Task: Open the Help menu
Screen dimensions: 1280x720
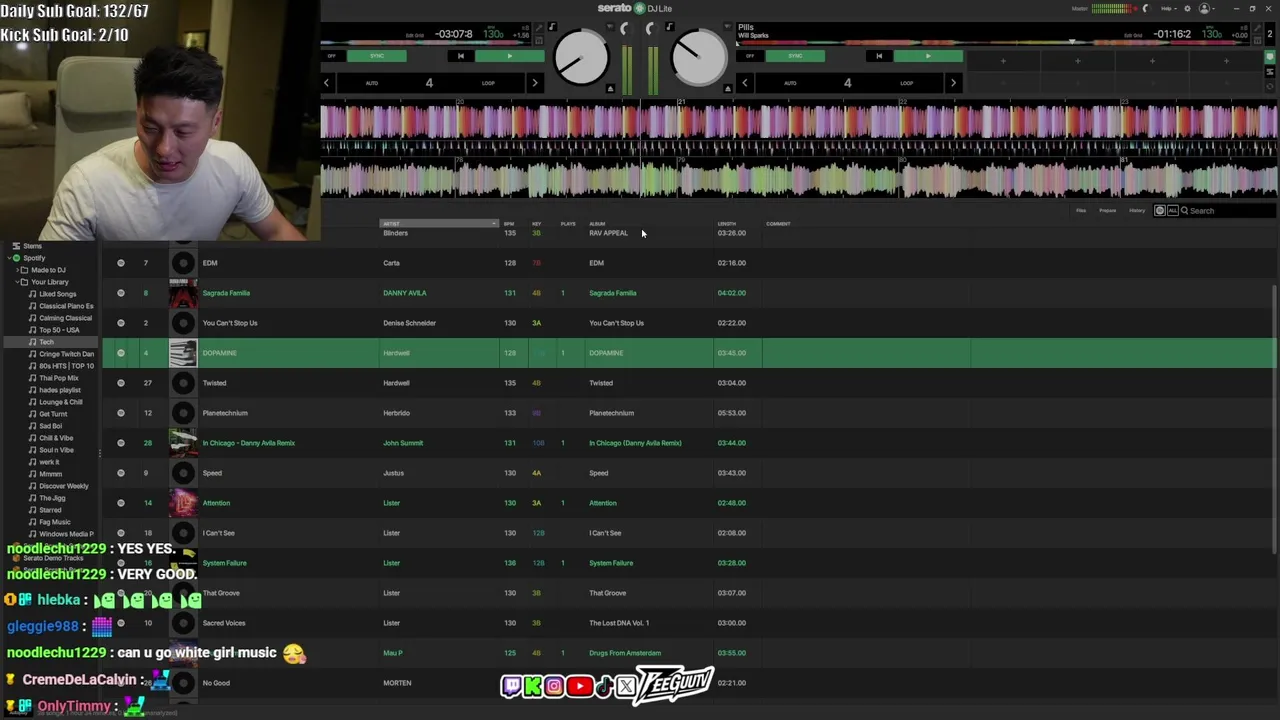Action: pyautogui.click(x=1168, y=8)
